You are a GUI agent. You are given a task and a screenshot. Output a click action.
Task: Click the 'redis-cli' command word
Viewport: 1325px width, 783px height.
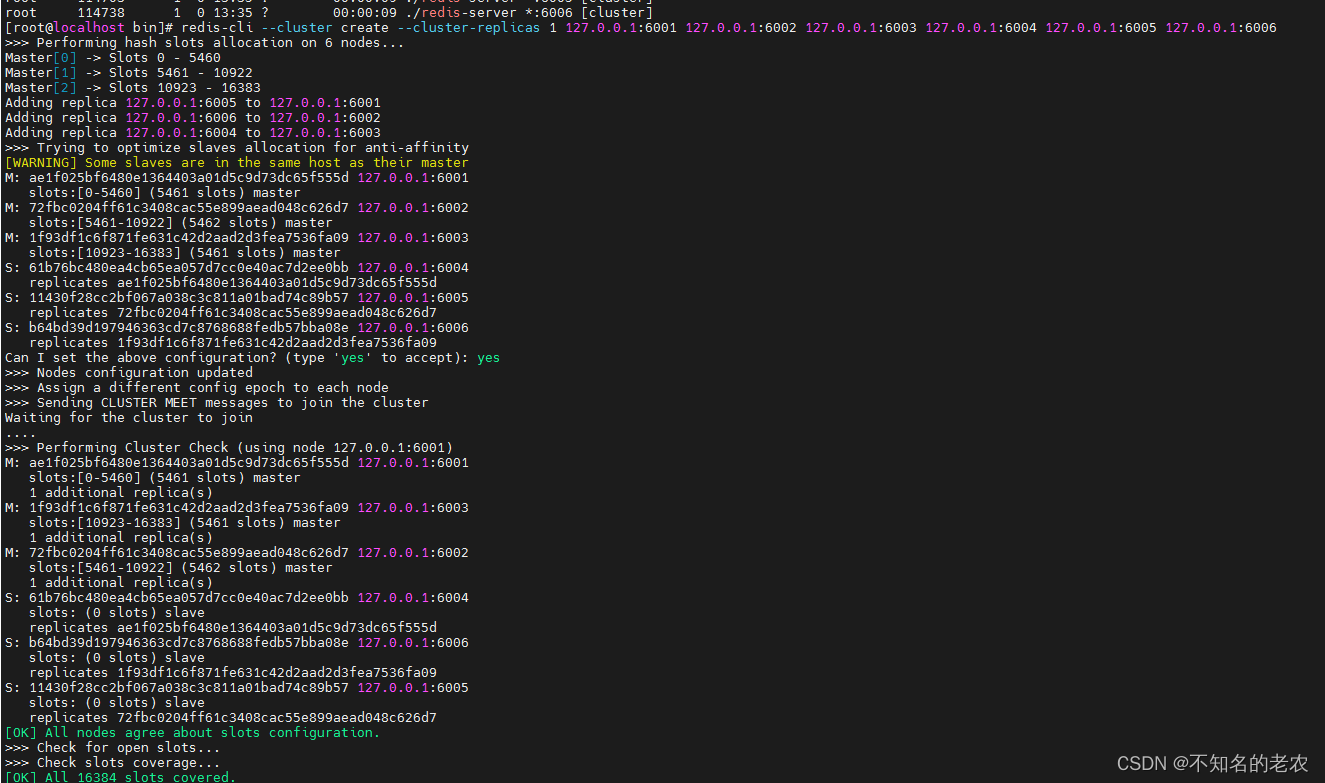[216, 28]
